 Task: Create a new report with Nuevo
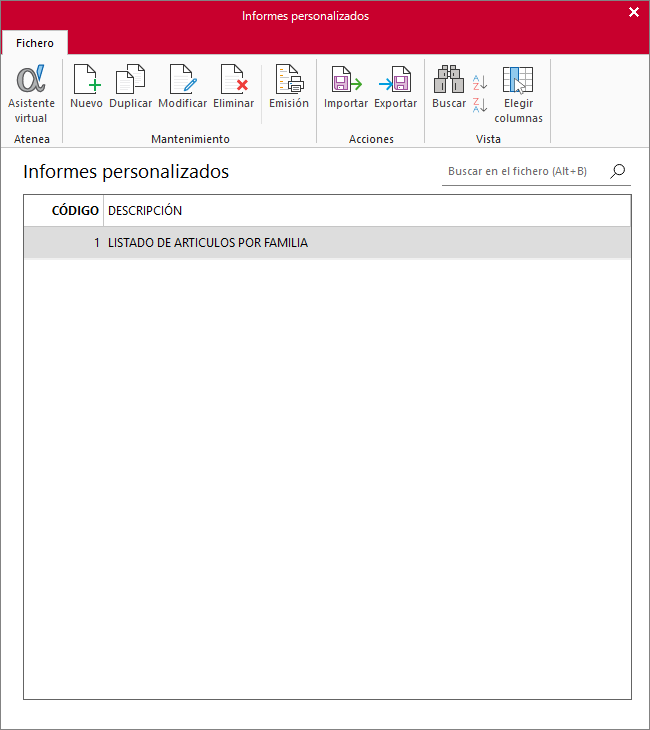coord(87,87)
